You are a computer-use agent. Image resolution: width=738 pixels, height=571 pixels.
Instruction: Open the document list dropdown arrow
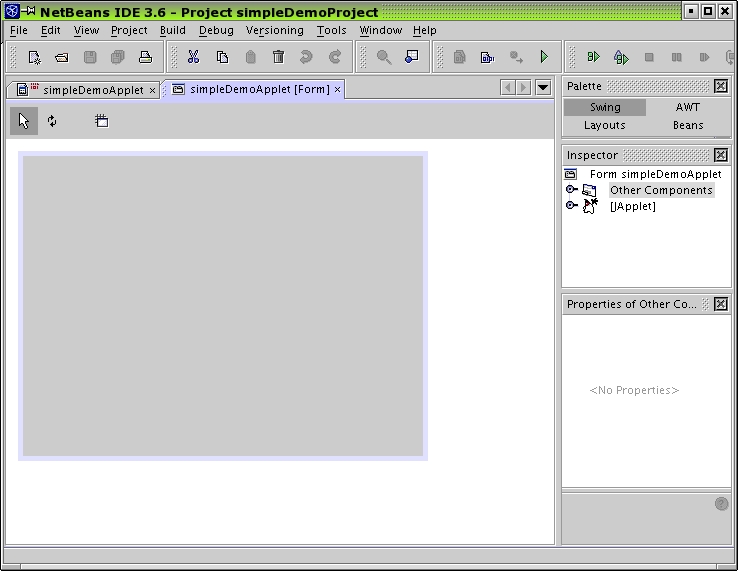(x=543, y=88)
